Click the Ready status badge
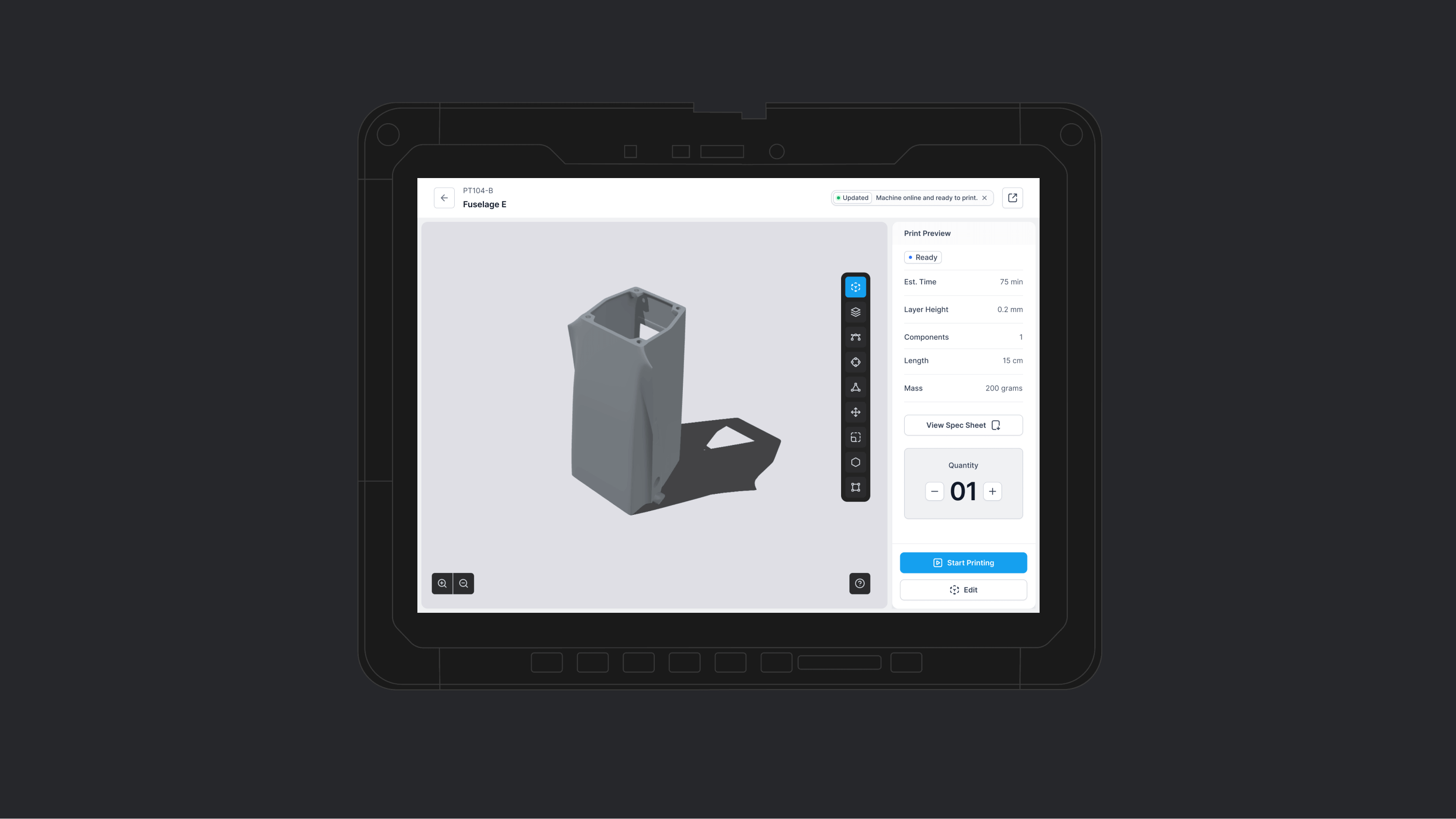The image size is (1456, 819). point(923,257)
